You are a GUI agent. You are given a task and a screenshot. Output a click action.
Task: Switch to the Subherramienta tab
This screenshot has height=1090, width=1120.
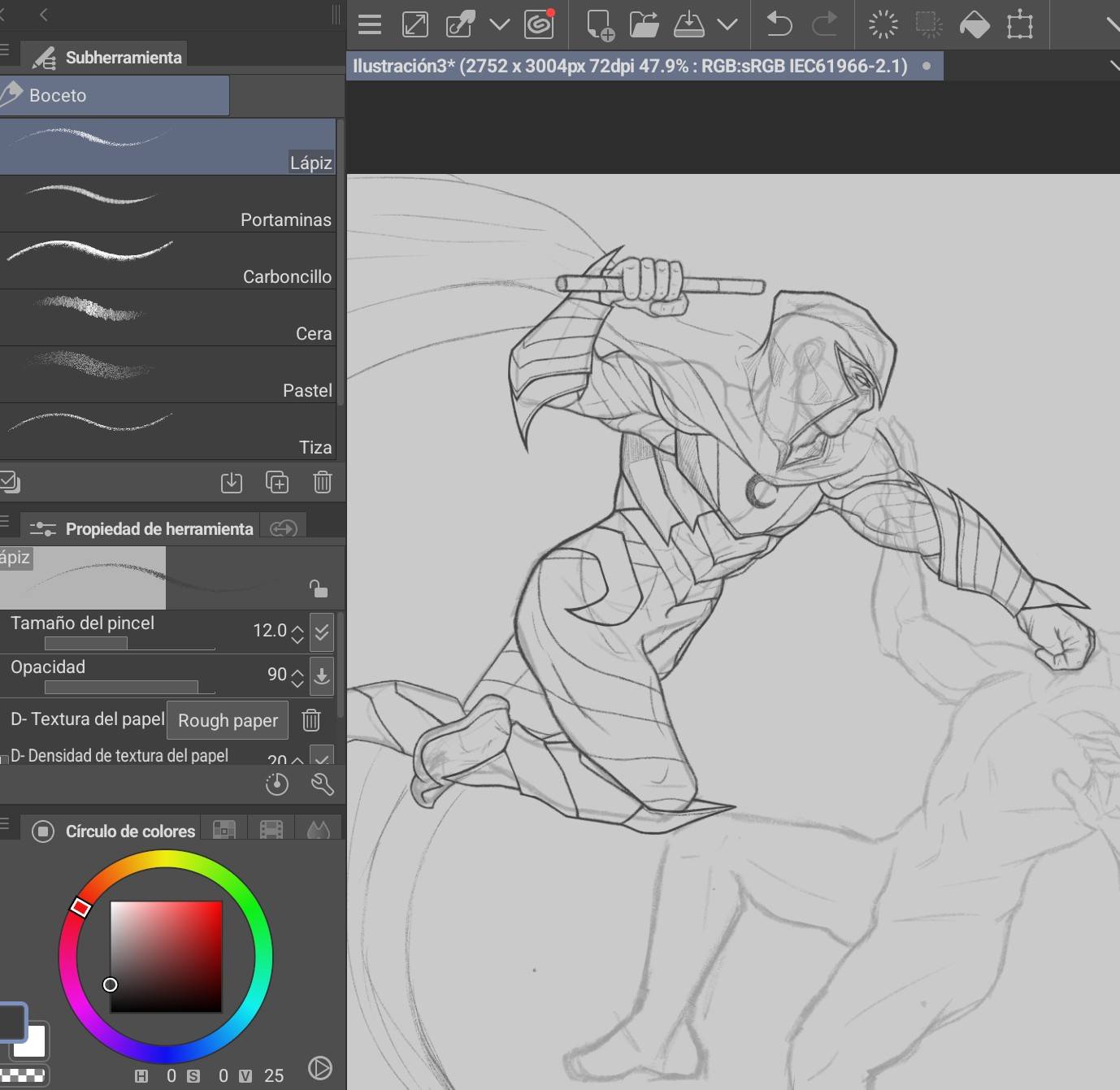coord(104,57)
